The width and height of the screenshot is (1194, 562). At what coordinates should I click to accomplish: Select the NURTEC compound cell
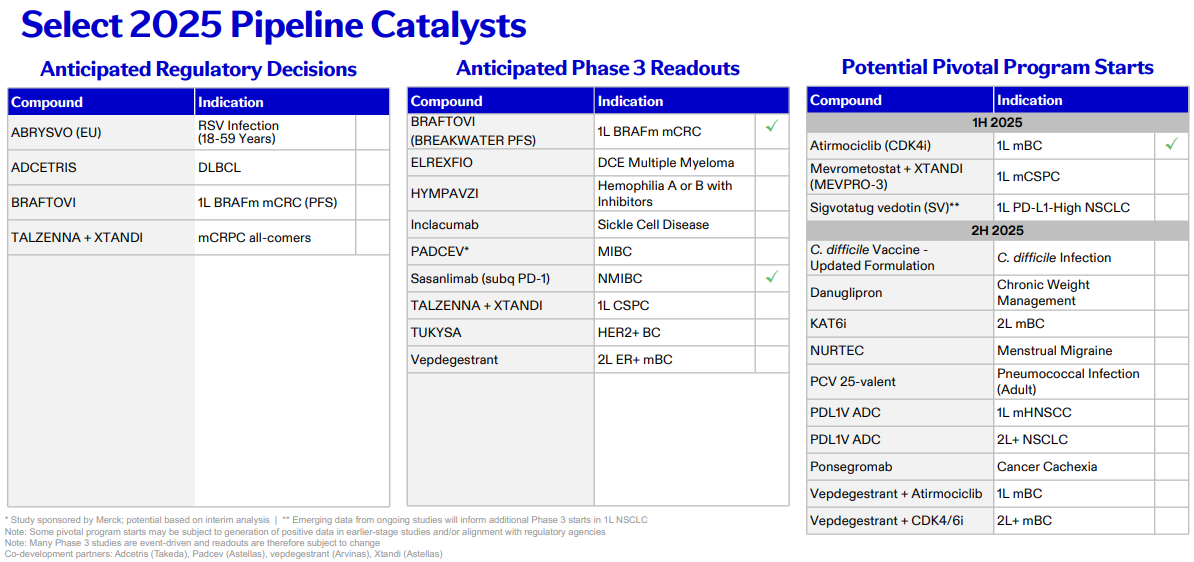[x=900, y=351]
